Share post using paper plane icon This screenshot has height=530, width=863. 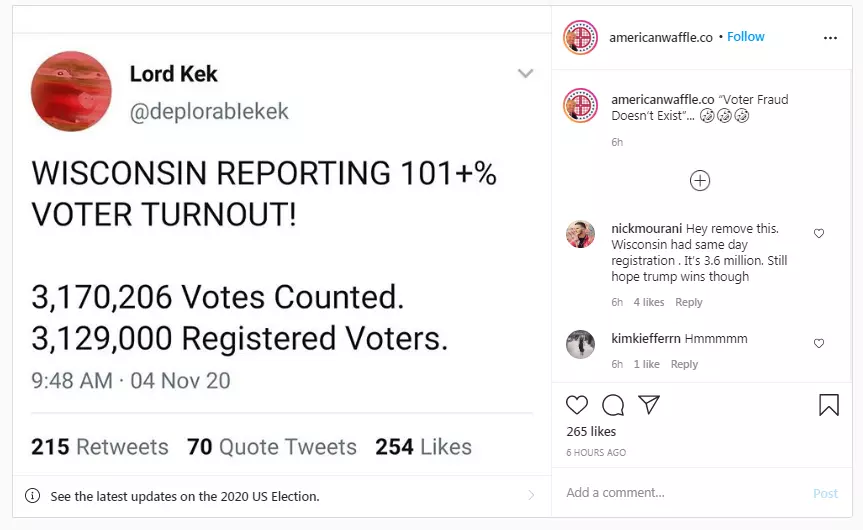(649, 405)
